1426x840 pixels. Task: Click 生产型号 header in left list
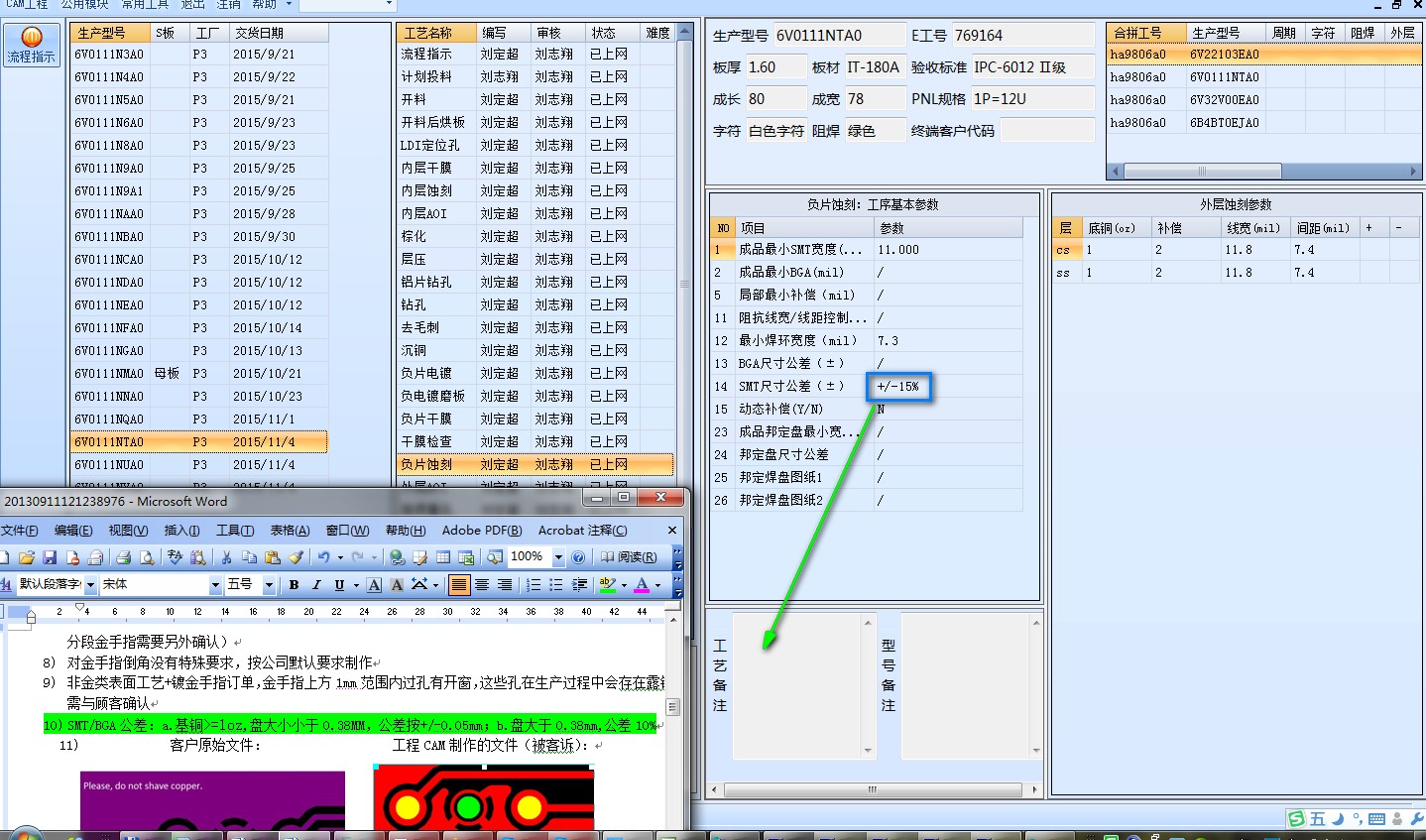coord(111,33)
